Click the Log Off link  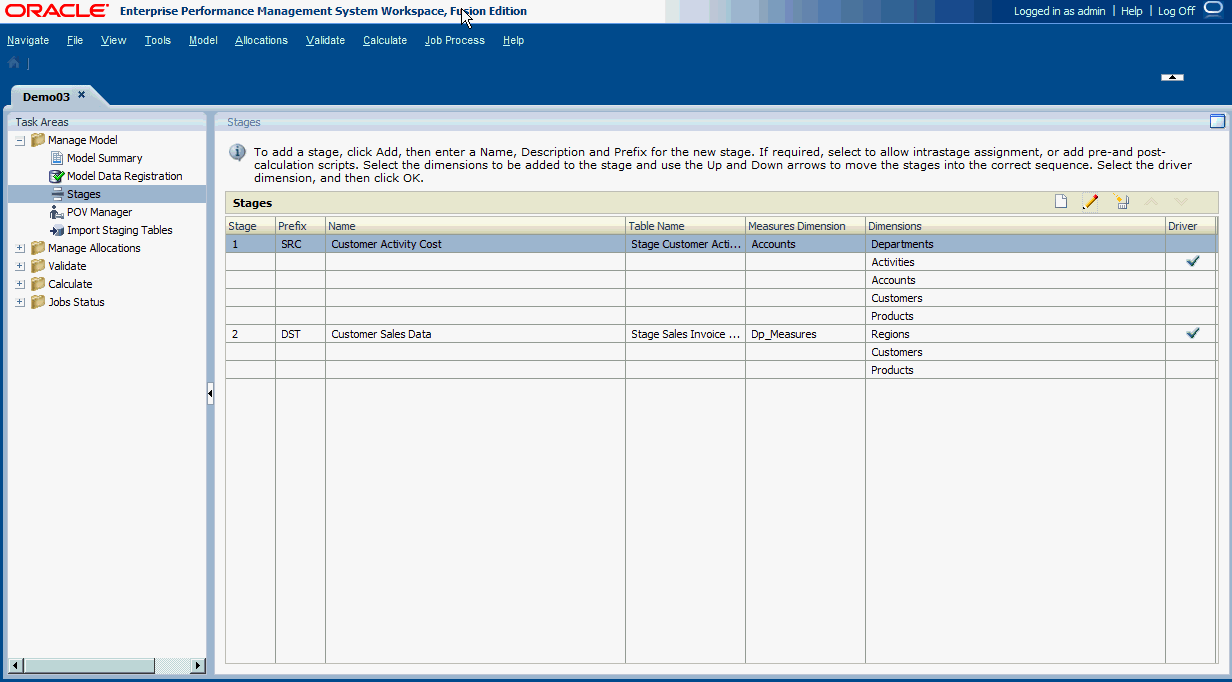pyautogui.click(x=1176, y=11)
